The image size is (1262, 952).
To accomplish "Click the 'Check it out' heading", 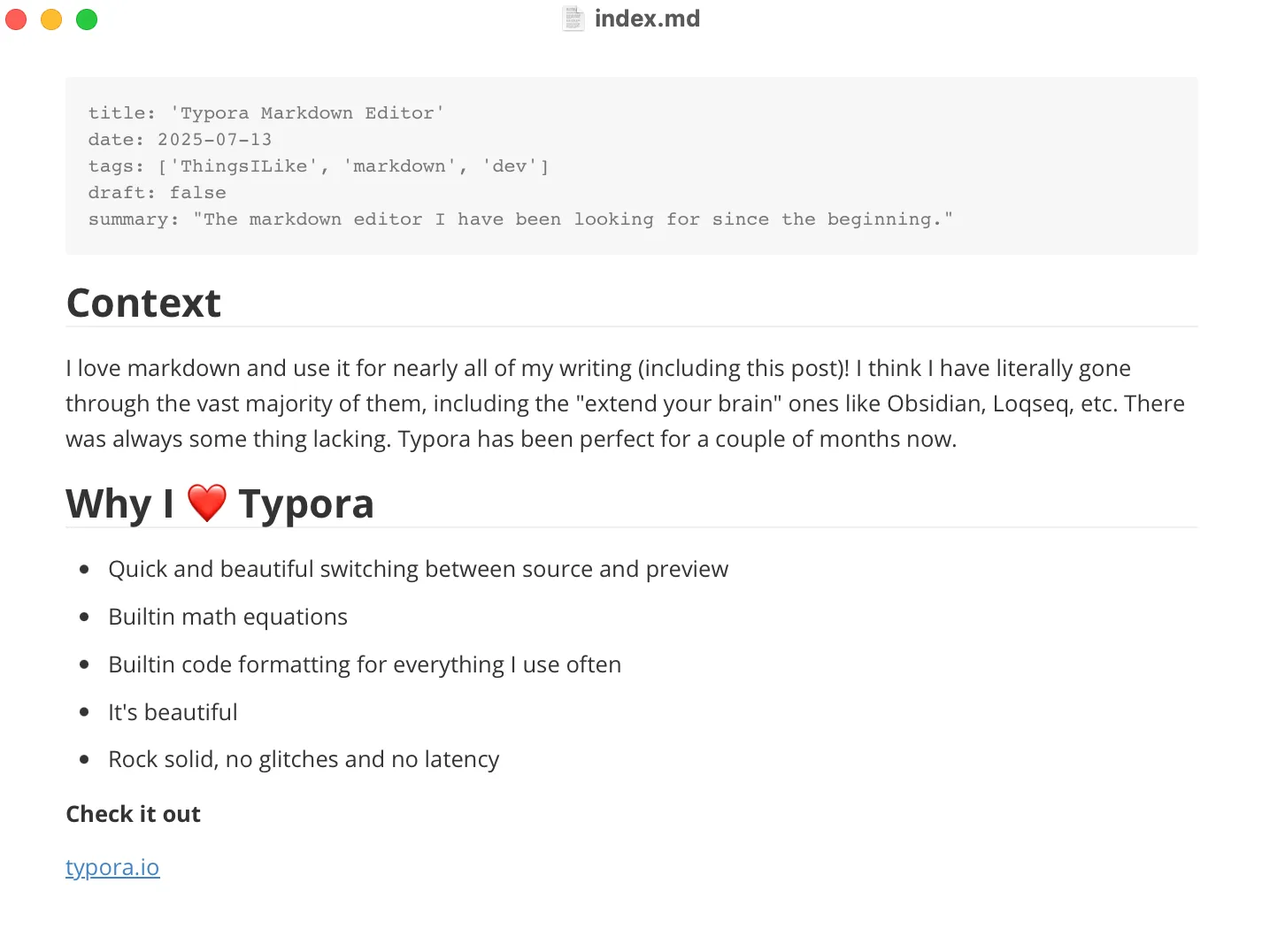I will coord(134,814).
